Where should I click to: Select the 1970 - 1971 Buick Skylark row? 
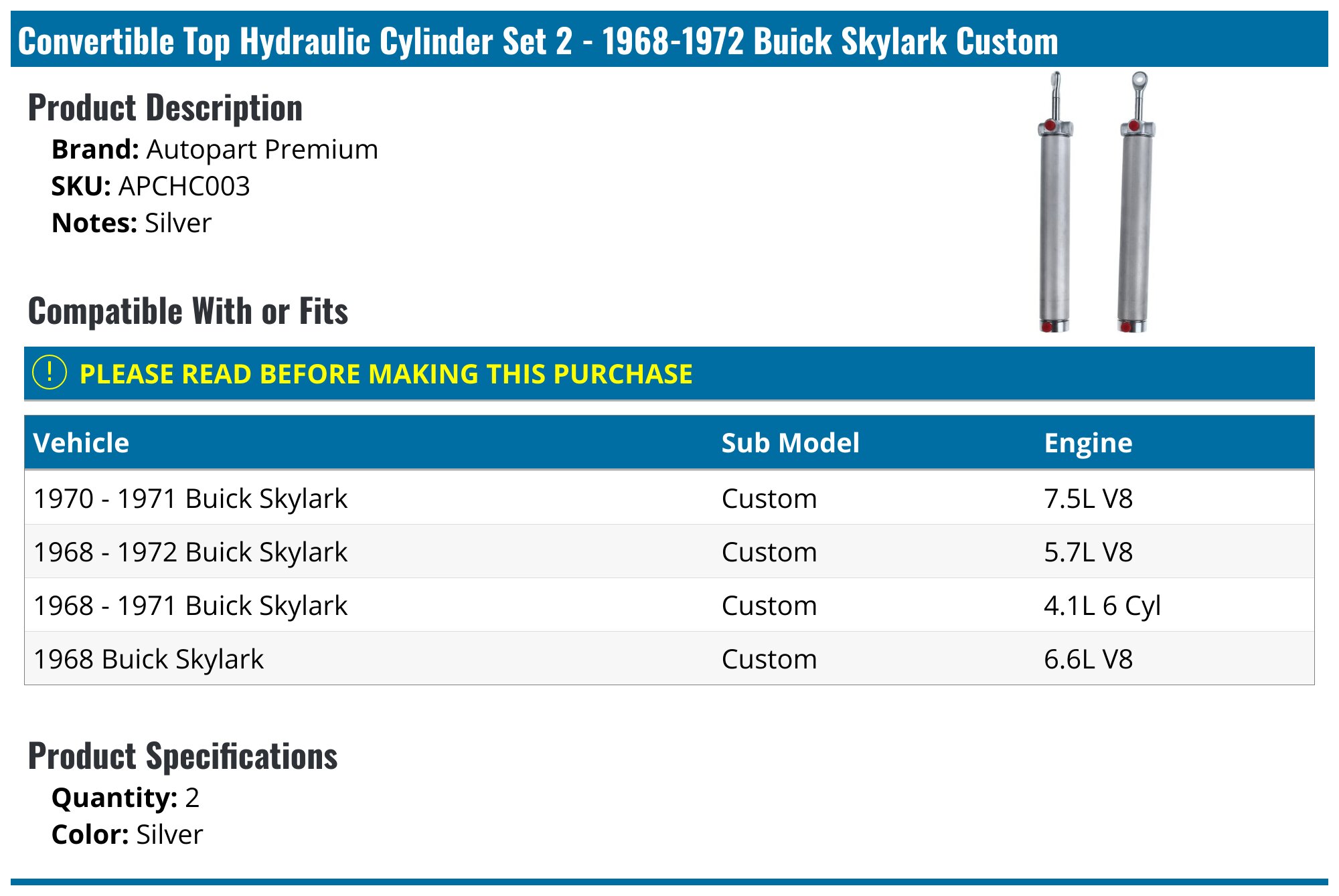pos(191,499)
